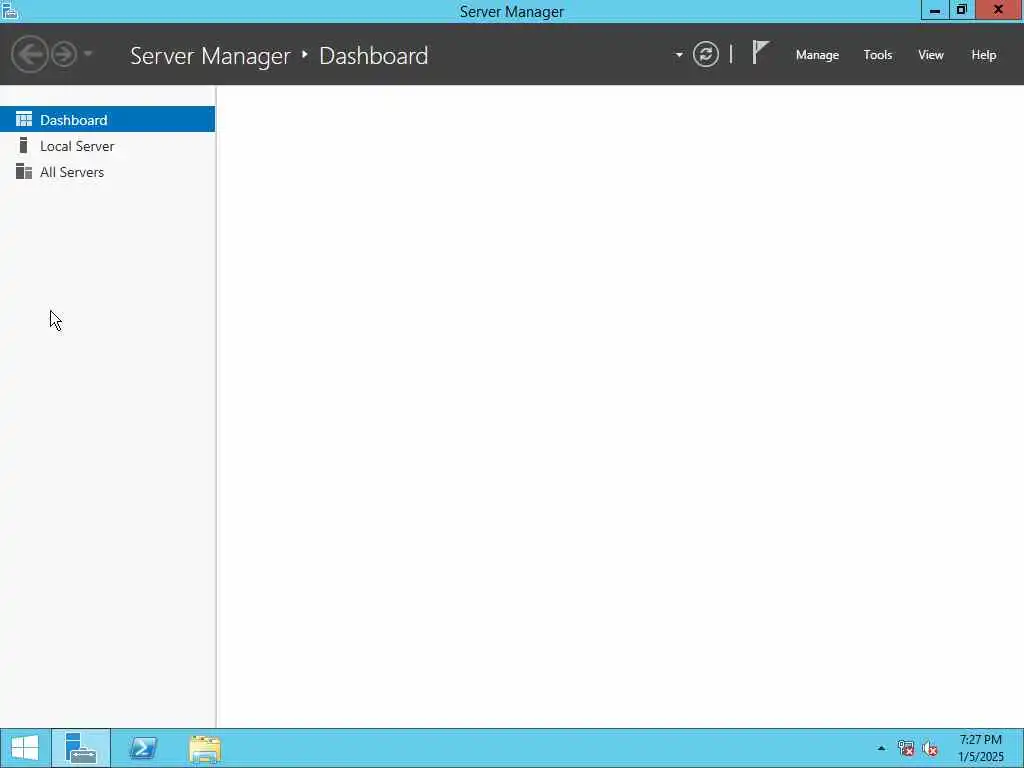Minimize the Server Manager window
This screenshot has height=768, width=1024.
tap(935, 10)
